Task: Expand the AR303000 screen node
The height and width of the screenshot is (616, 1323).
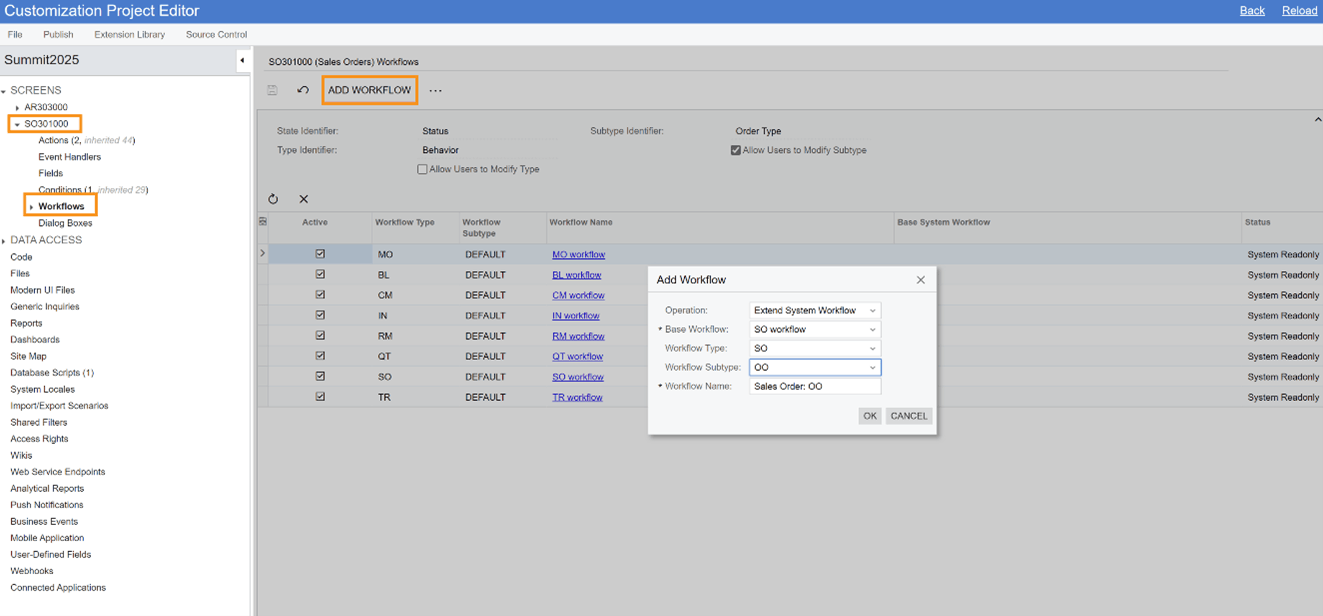Action: (x=17, y=108)
